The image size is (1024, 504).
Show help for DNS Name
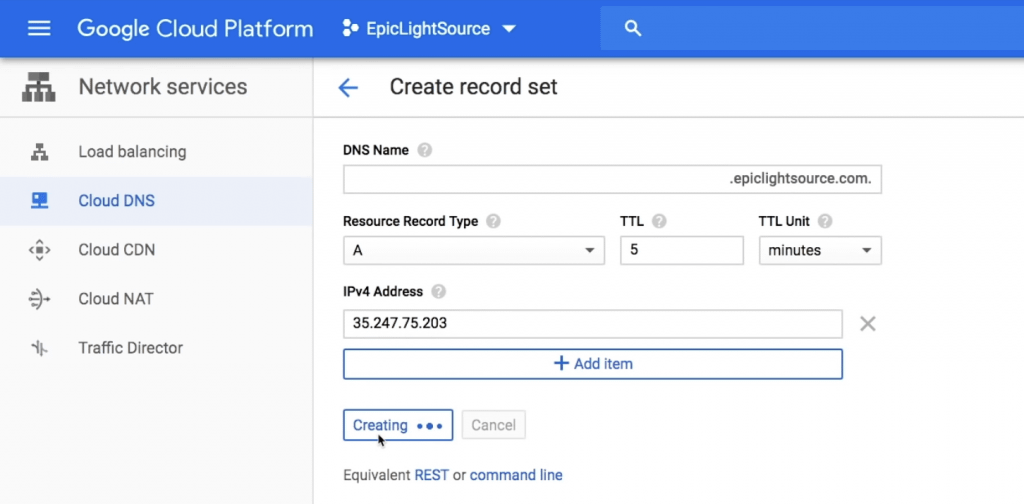pyautogui.click(x=424, y=150)
